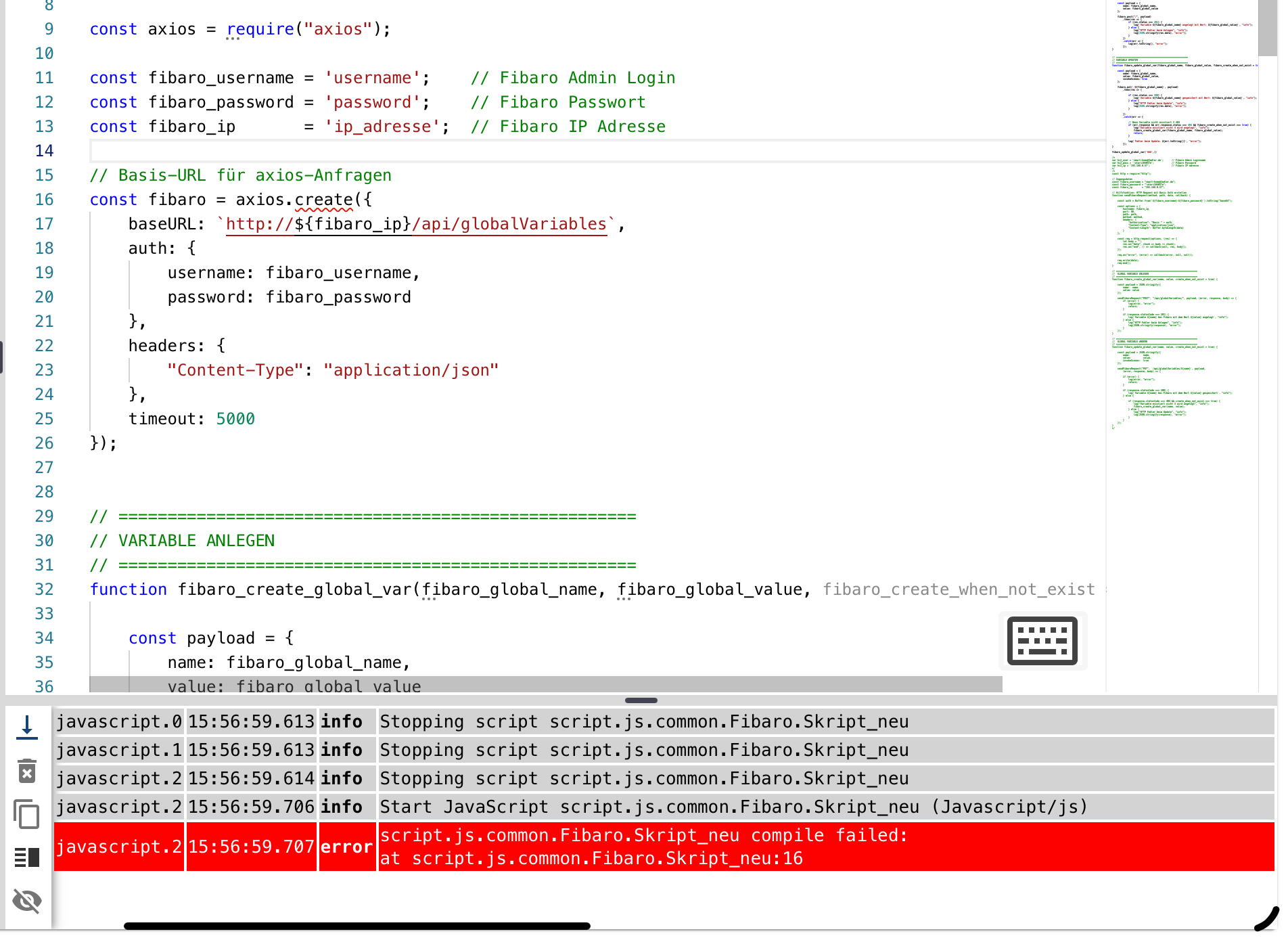The height and width of the screenshot is (940, 1288).
Task: Click the splitter handle between editor and log
Action: pyautogui.click(x=641, y=700)
